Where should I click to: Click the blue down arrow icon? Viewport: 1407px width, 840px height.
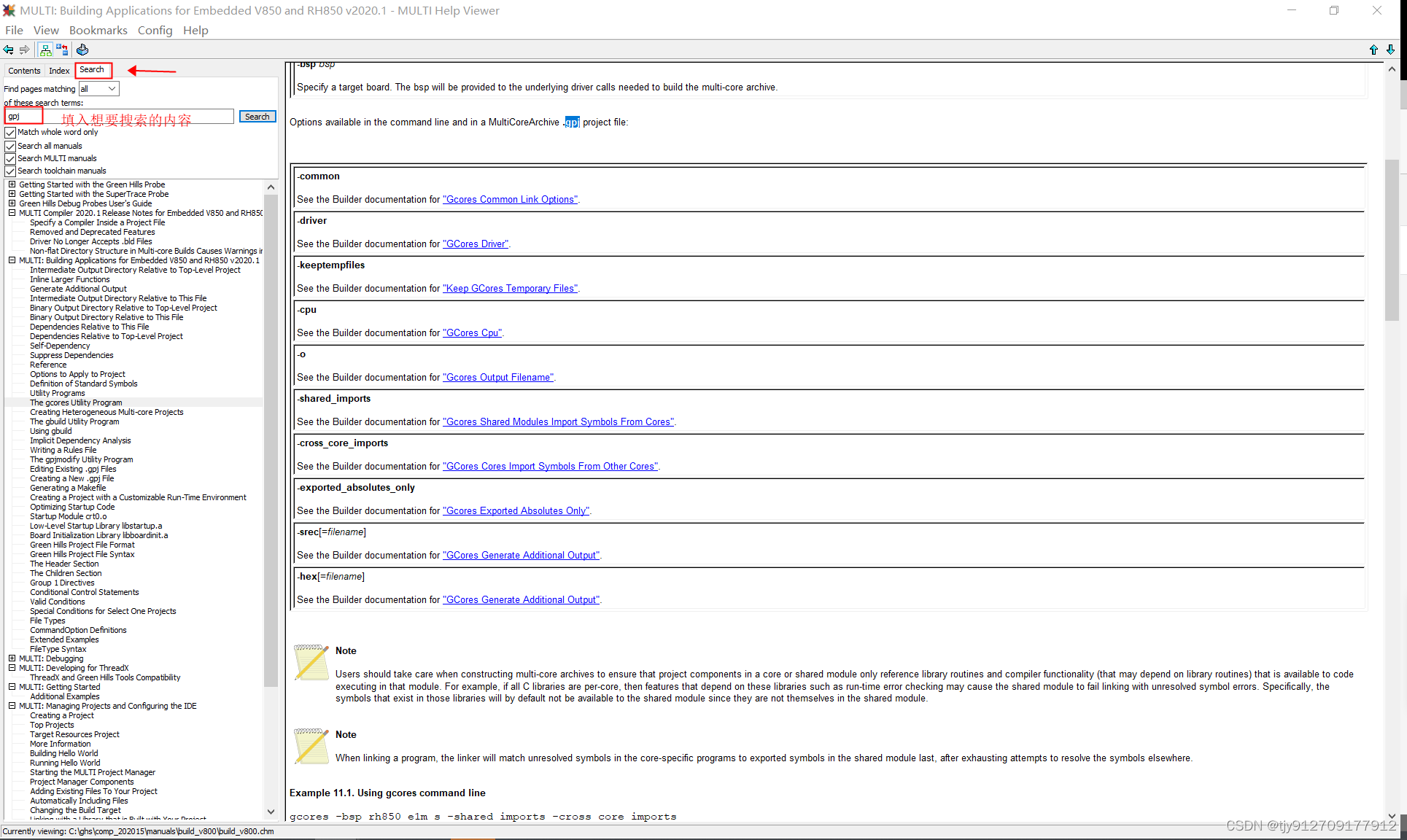[1390, 50]
